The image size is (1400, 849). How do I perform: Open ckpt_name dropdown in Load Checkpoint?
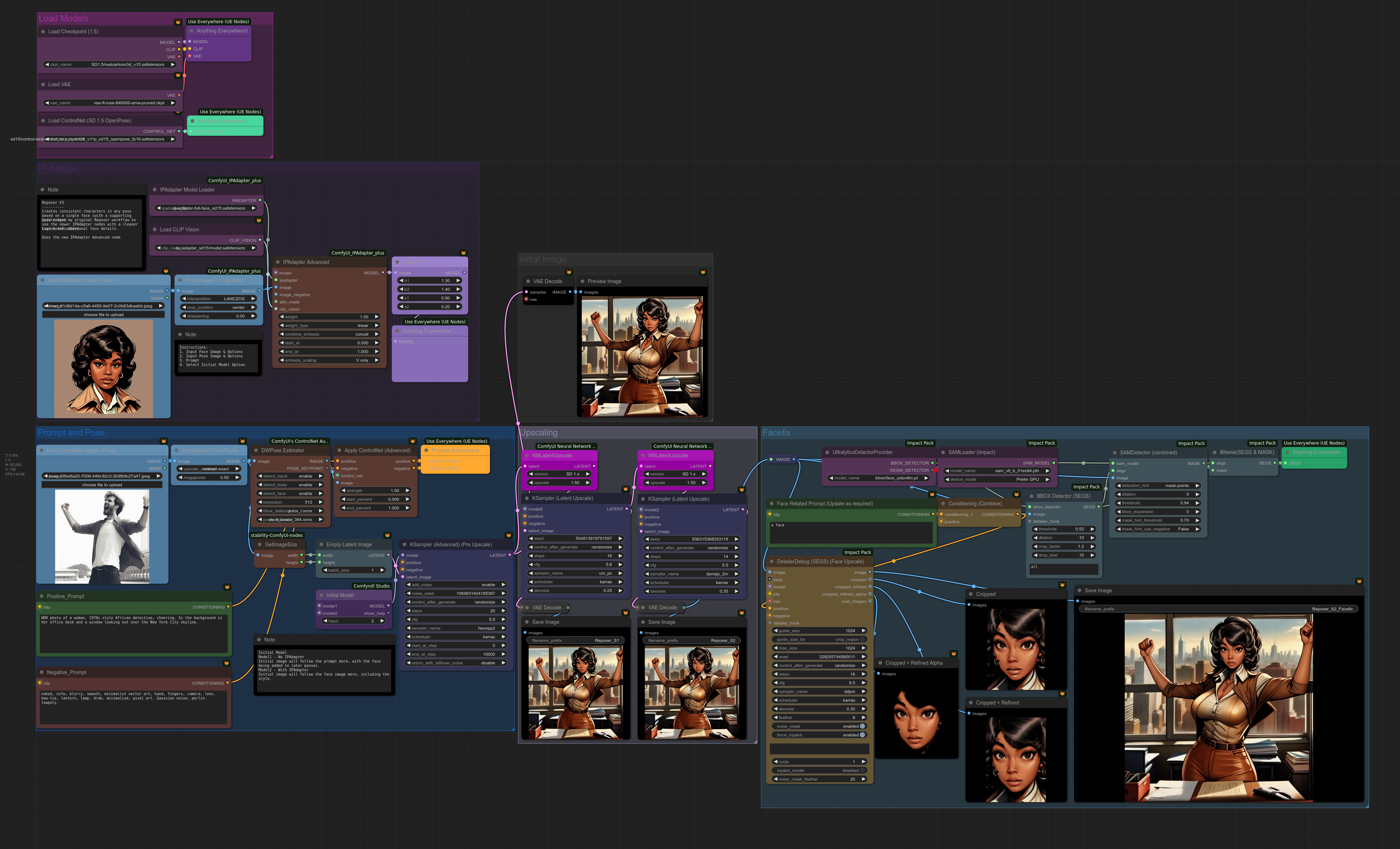(x=110, y=65)
